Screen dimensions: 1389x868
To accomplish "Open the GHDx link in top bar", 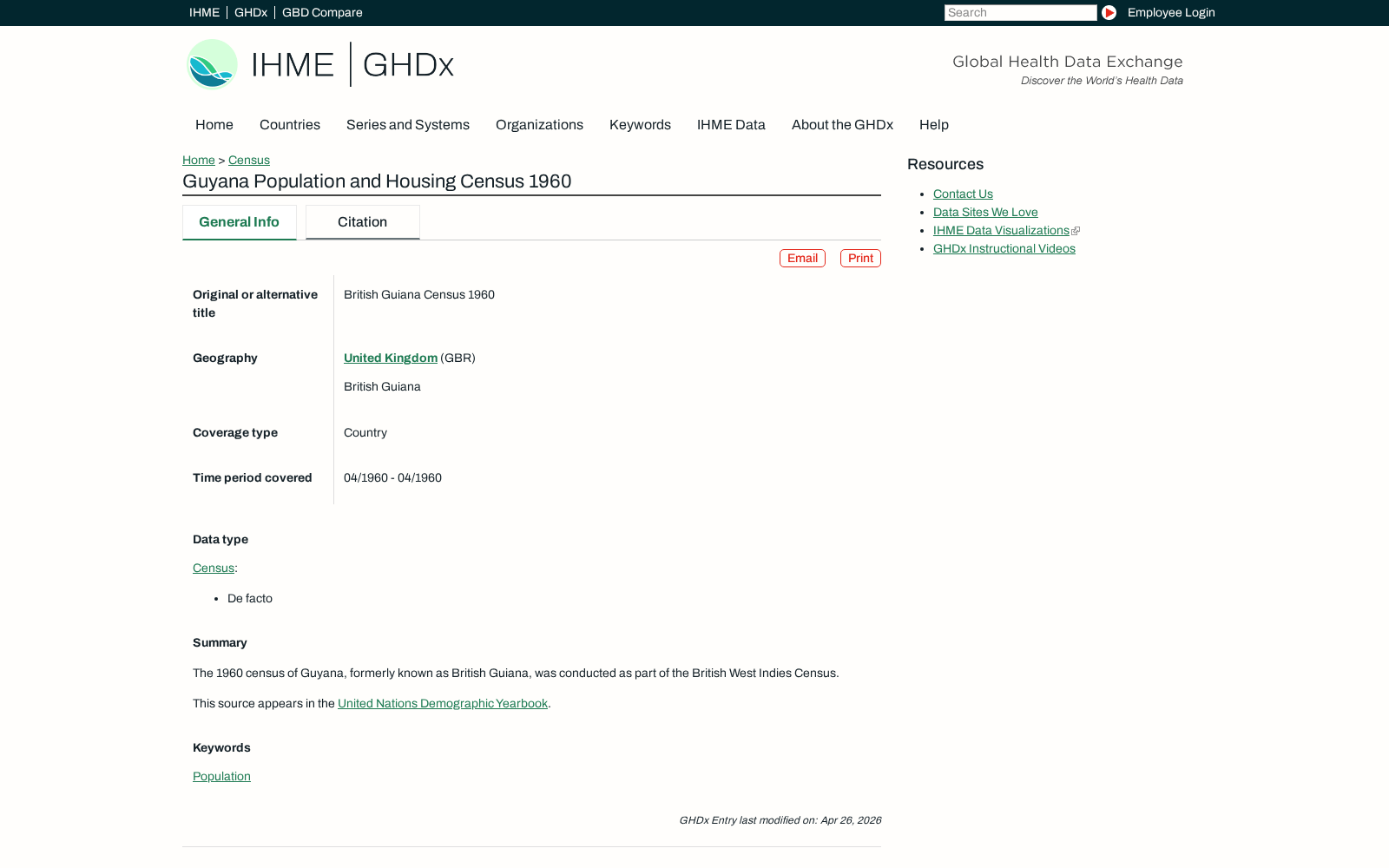I will click(x=251, y=12).
